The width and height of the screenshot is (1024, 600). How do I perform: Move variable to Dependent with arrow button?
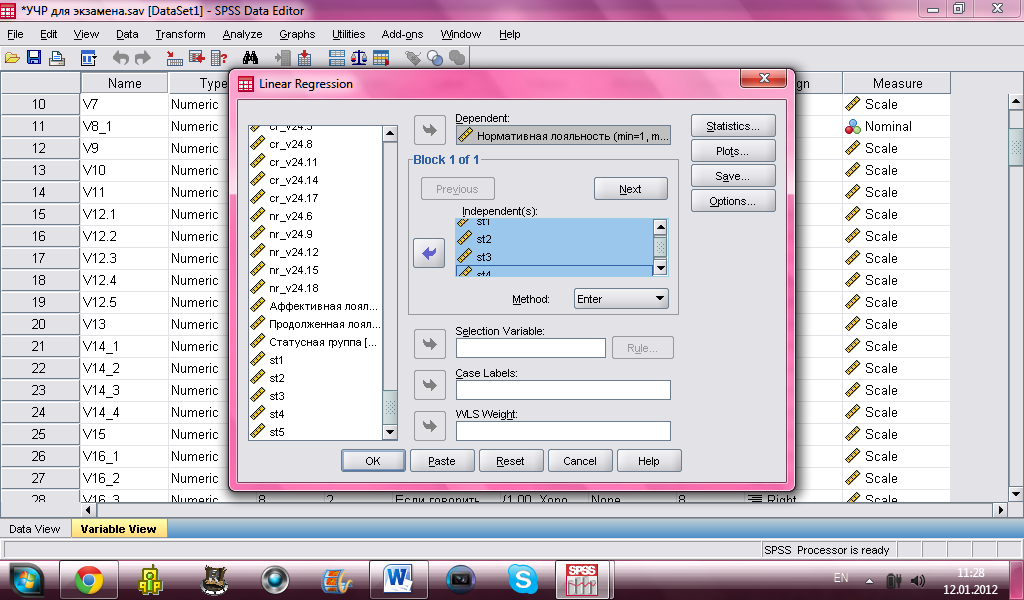pyautogui.click(x=430, y=130)
